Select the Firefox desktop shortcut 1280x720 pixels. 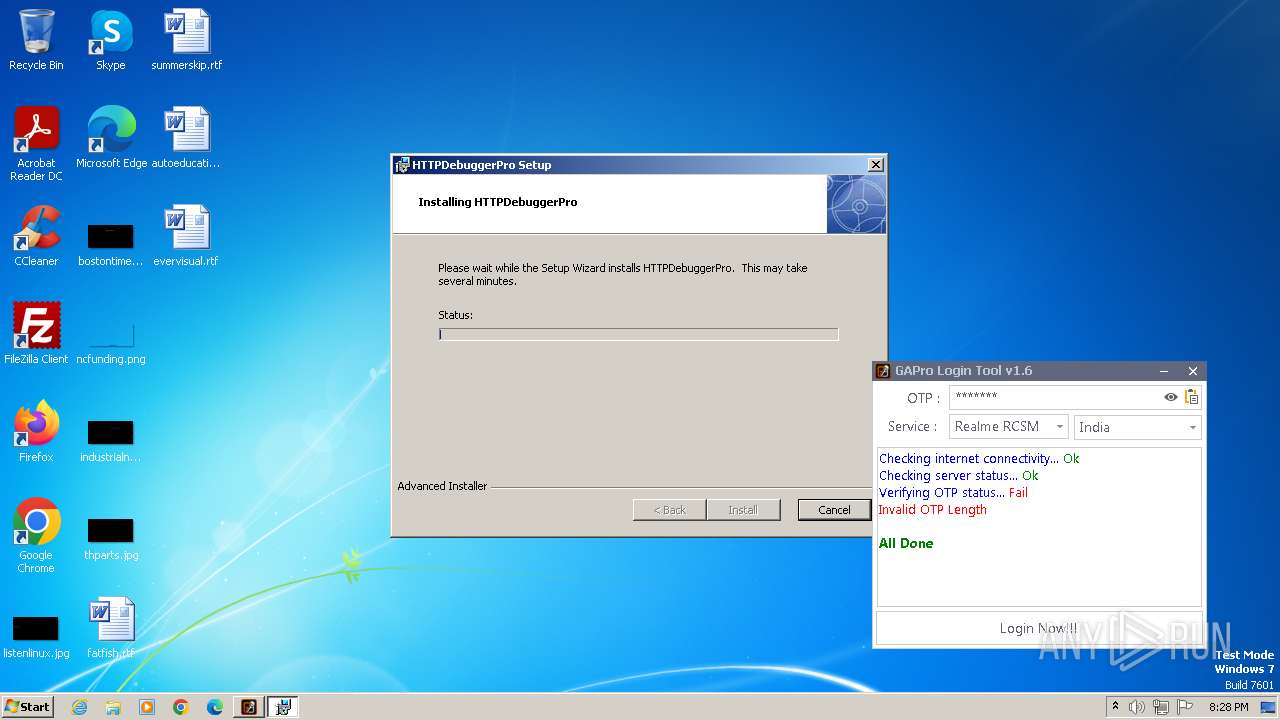coord(36,431)
